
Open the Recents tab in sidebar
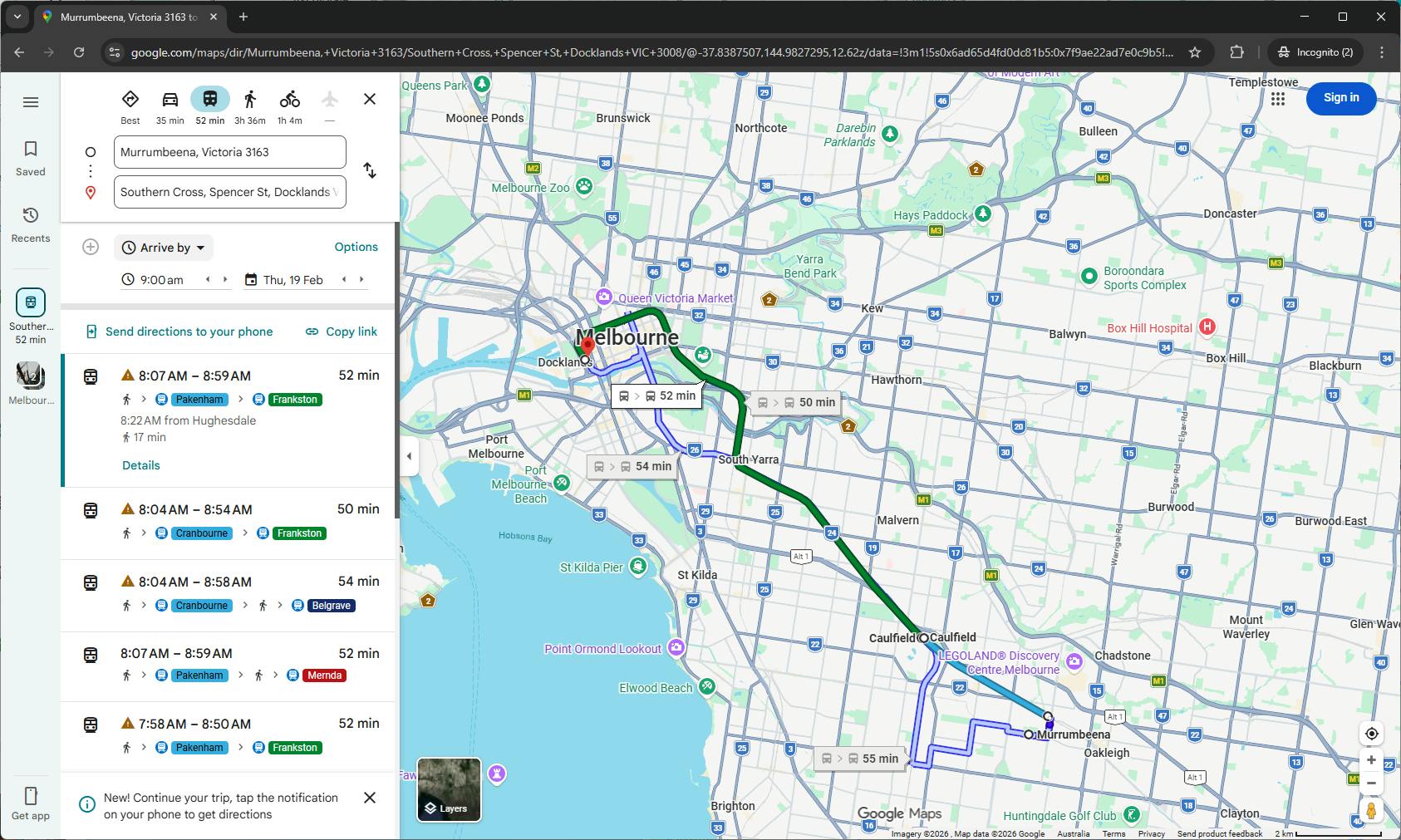(31, 224)
